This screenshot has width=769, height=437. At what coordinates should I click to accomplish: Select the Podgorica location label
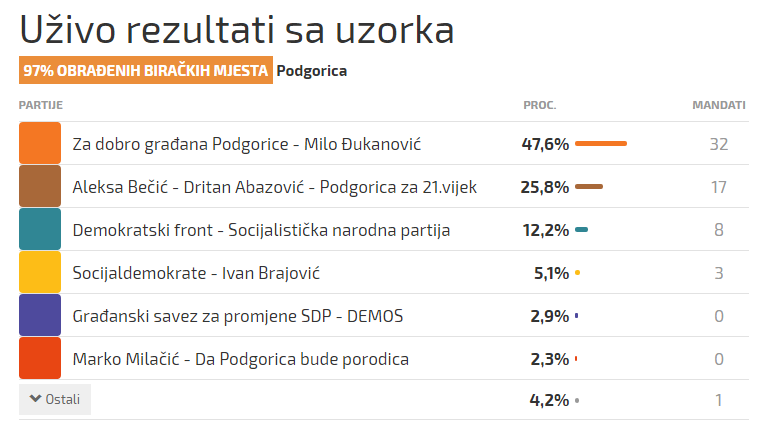click(x=311, y=71)
